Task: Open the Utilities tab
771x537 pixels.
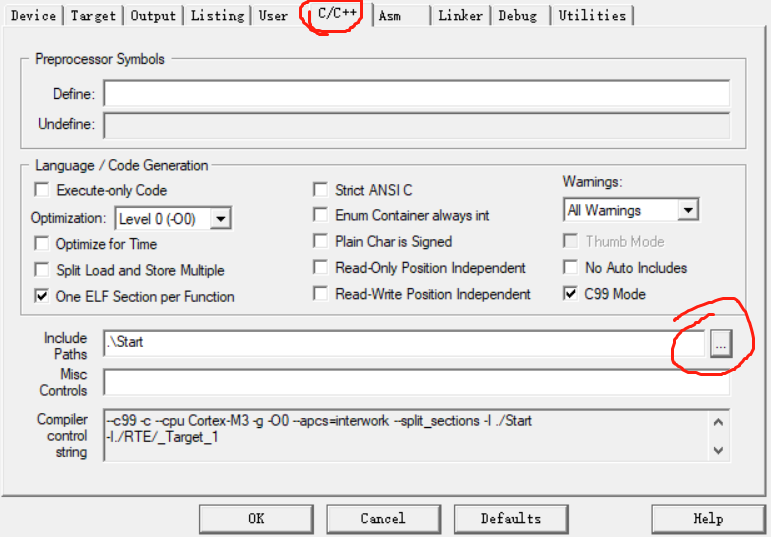Action: tap(592, 15)
